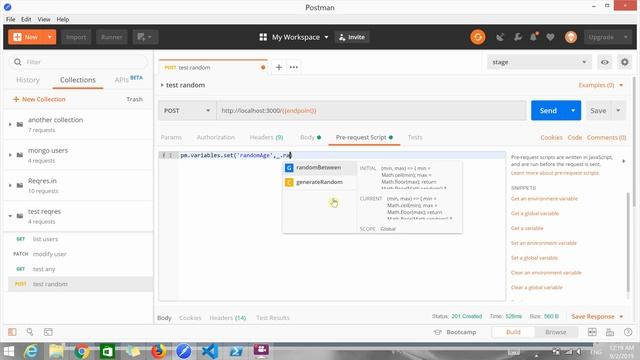Select randomBetween autocomplete suggestion
The image size is (640, 360).
click(320, 168)
